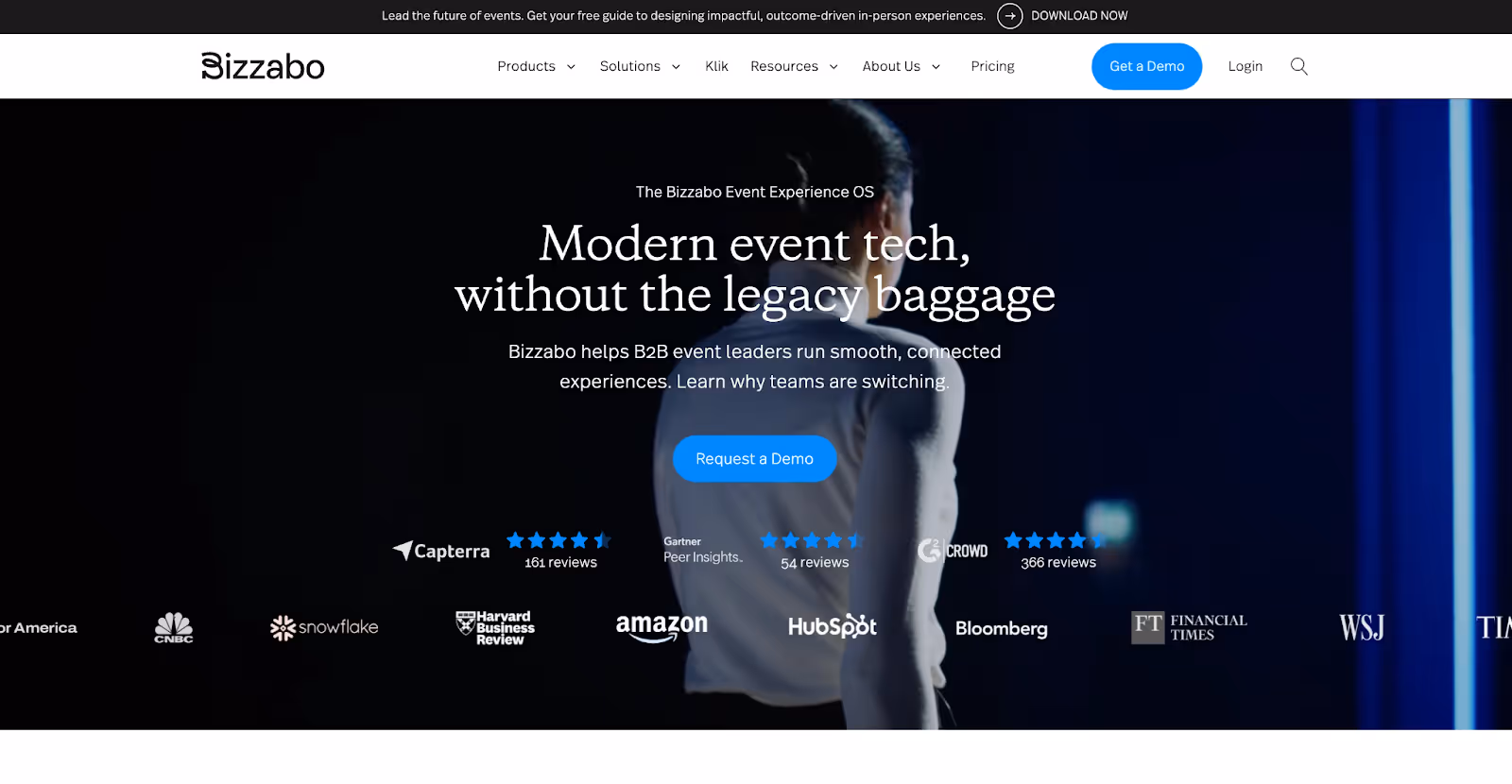Expand the Products dropdown menu
The width and height of the screenshot is (1512, 784).
(537, 66)
